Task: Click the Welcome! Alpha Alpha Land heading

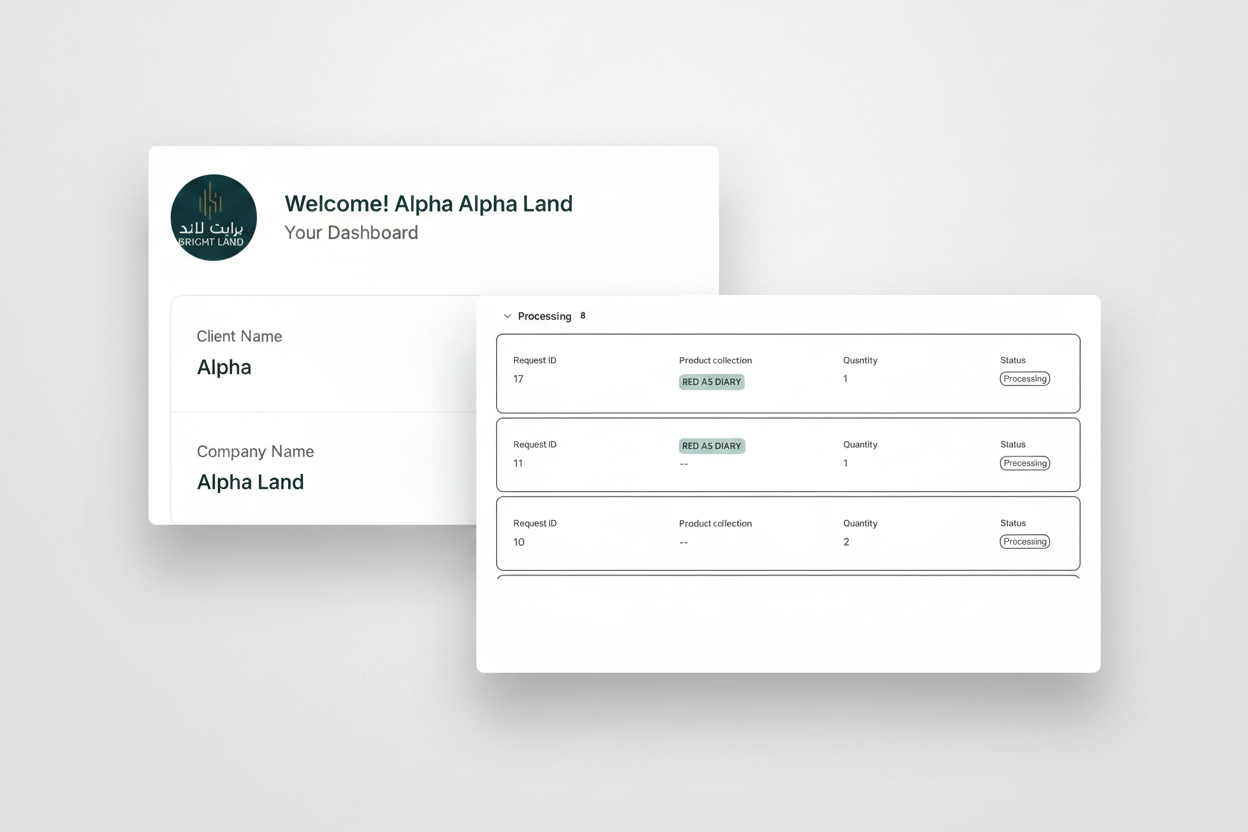Action: click(429, 204)
